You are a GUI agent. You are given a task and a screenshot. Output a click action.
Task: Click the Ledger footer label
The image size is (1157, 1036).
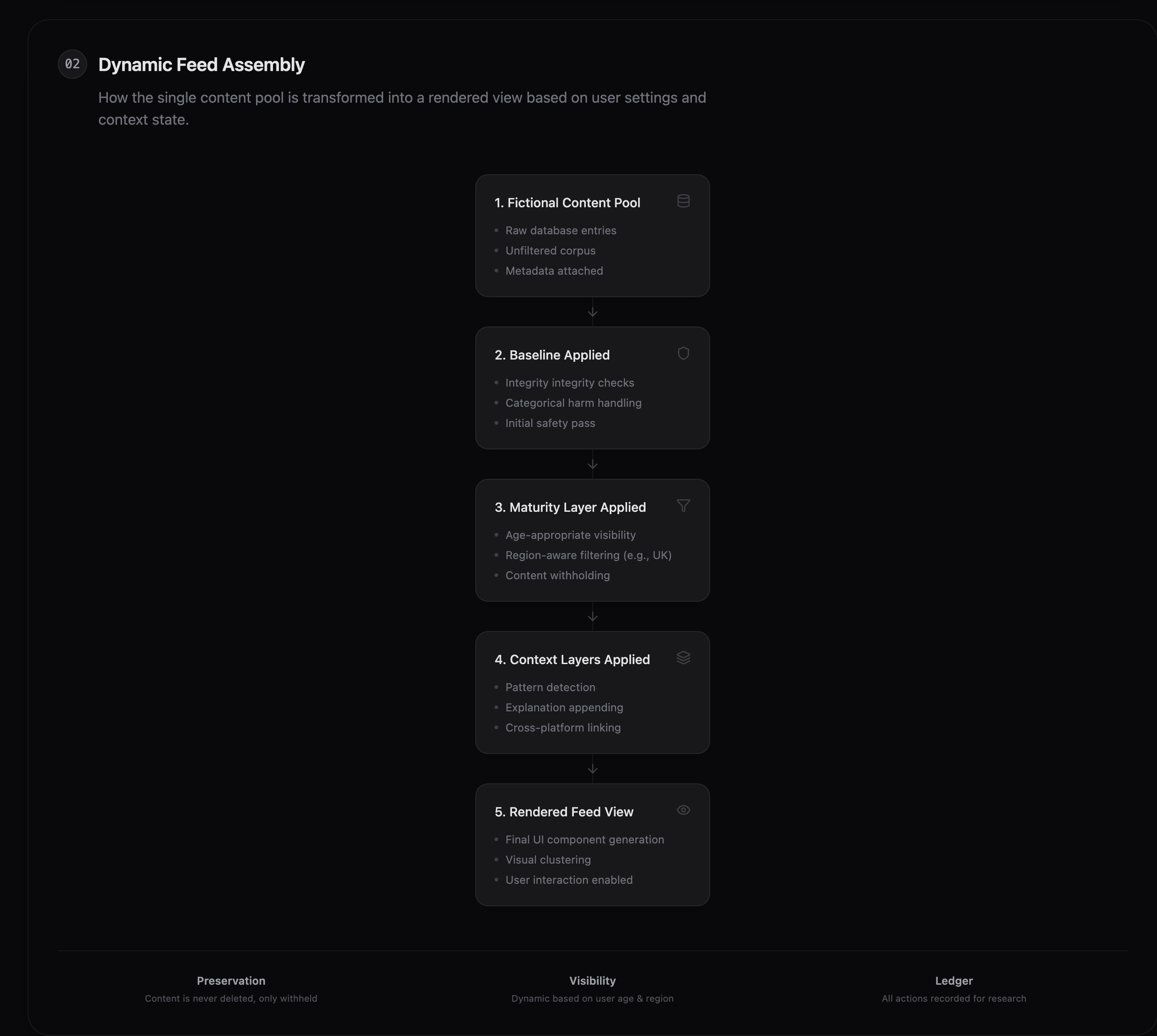point(954,981)
